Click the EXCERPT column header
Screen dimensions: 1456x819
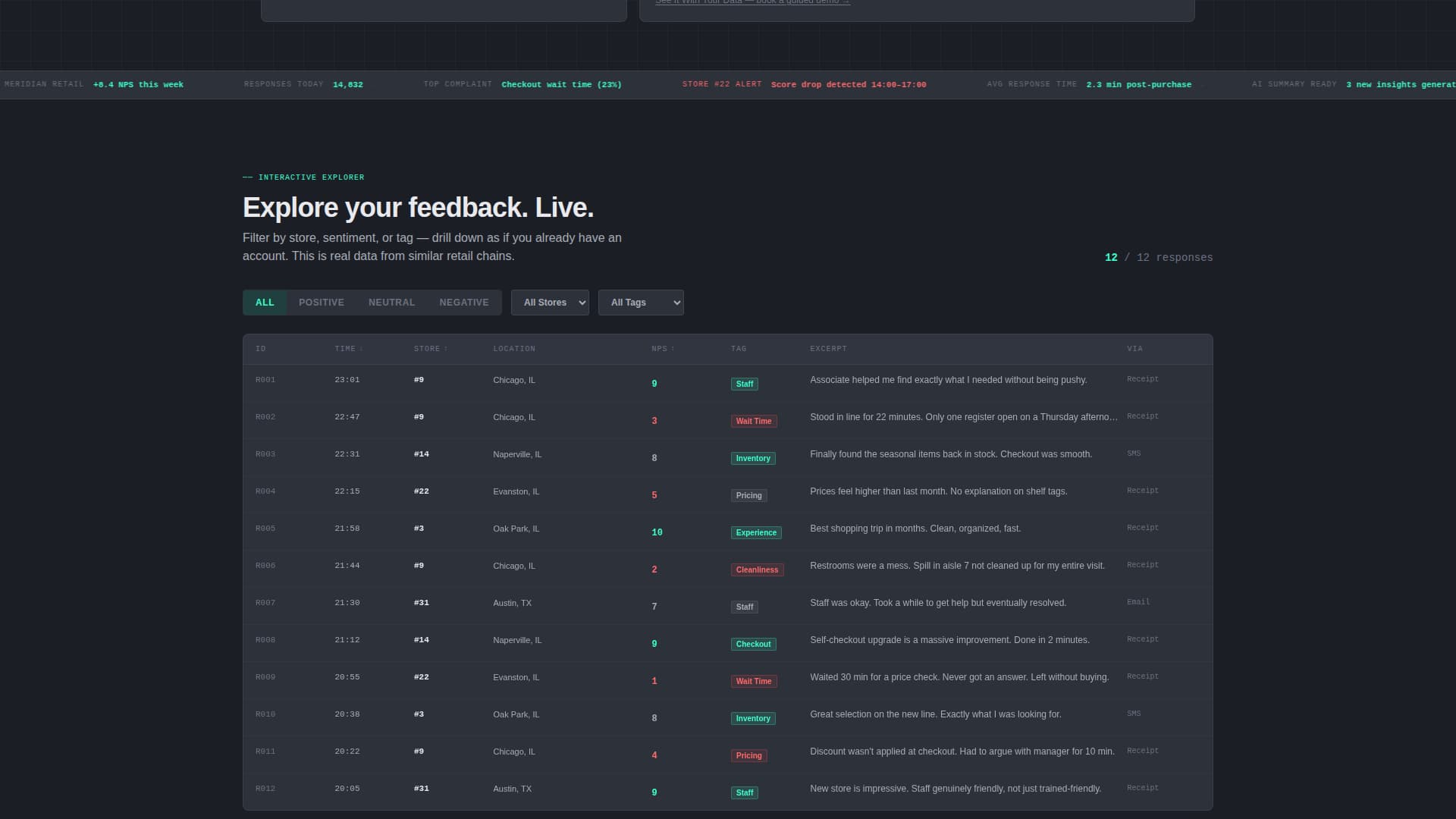[828, 349]
